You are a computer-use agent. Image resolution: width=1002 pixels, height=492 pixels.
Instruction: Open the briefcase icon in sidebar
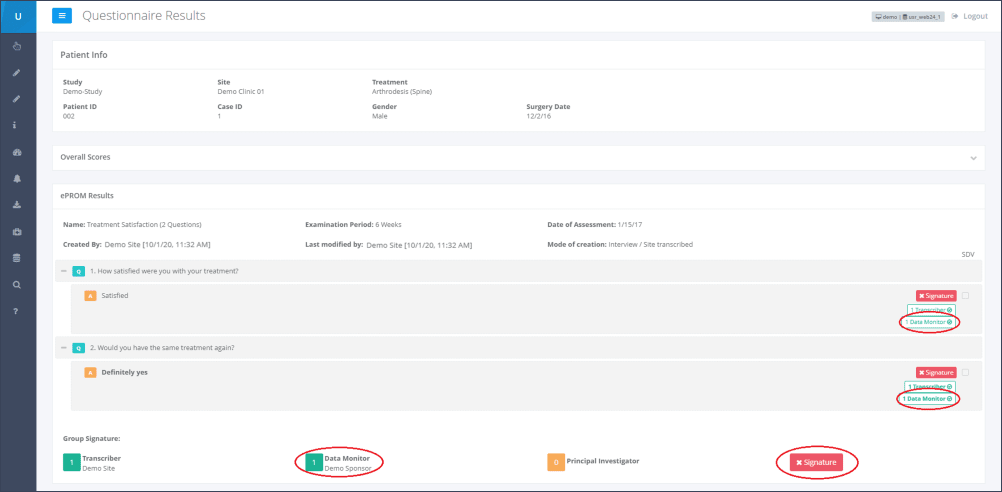click(x=17, y=231)
